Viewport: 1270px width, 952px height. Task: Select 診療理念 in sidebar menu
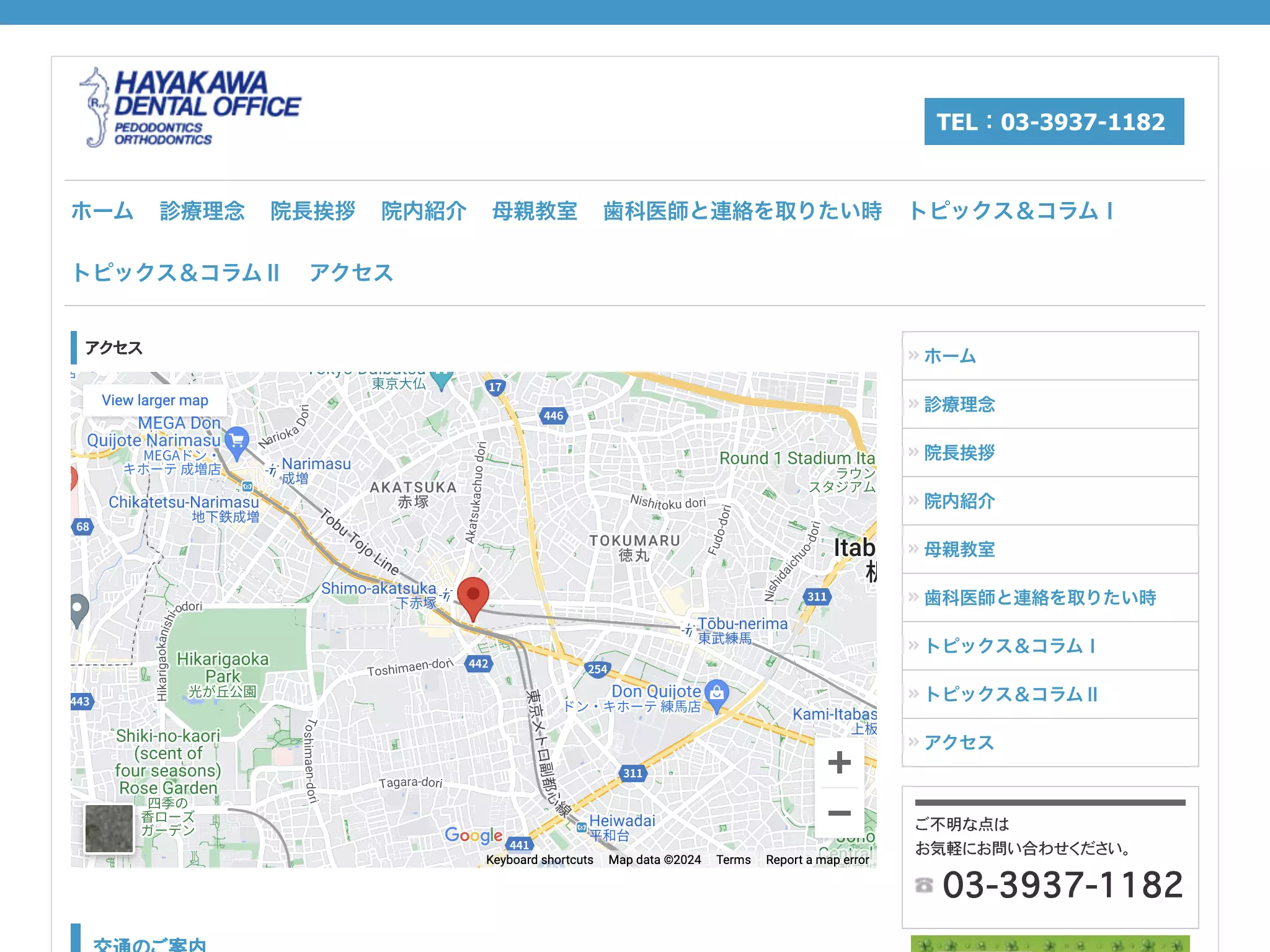coord(1050,404)
